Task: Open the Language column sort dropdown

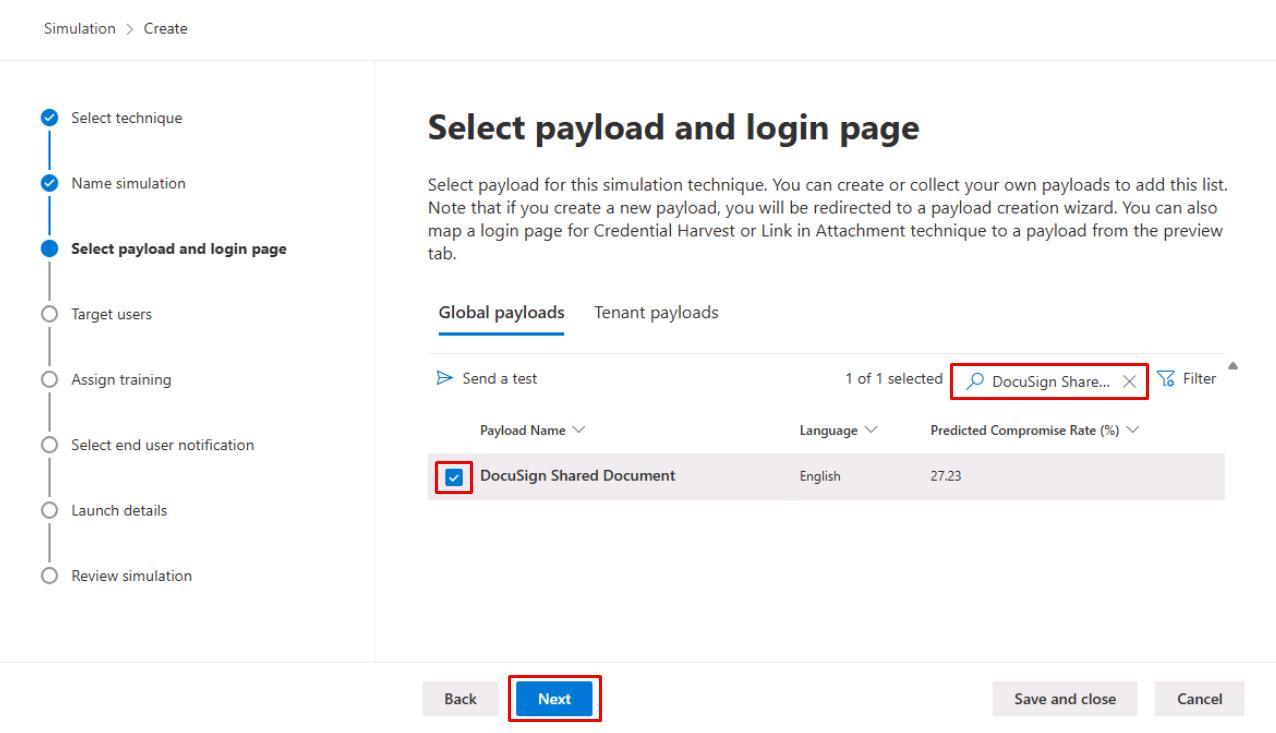Action: pos(872,430)
